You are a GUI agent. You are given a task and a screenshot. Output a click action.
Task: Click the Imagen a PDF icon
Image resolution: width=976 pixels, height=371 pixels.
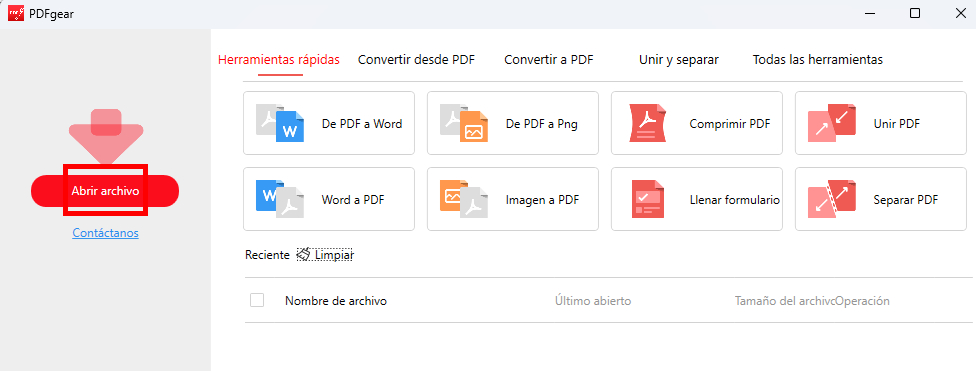click(x=464, y=199)
